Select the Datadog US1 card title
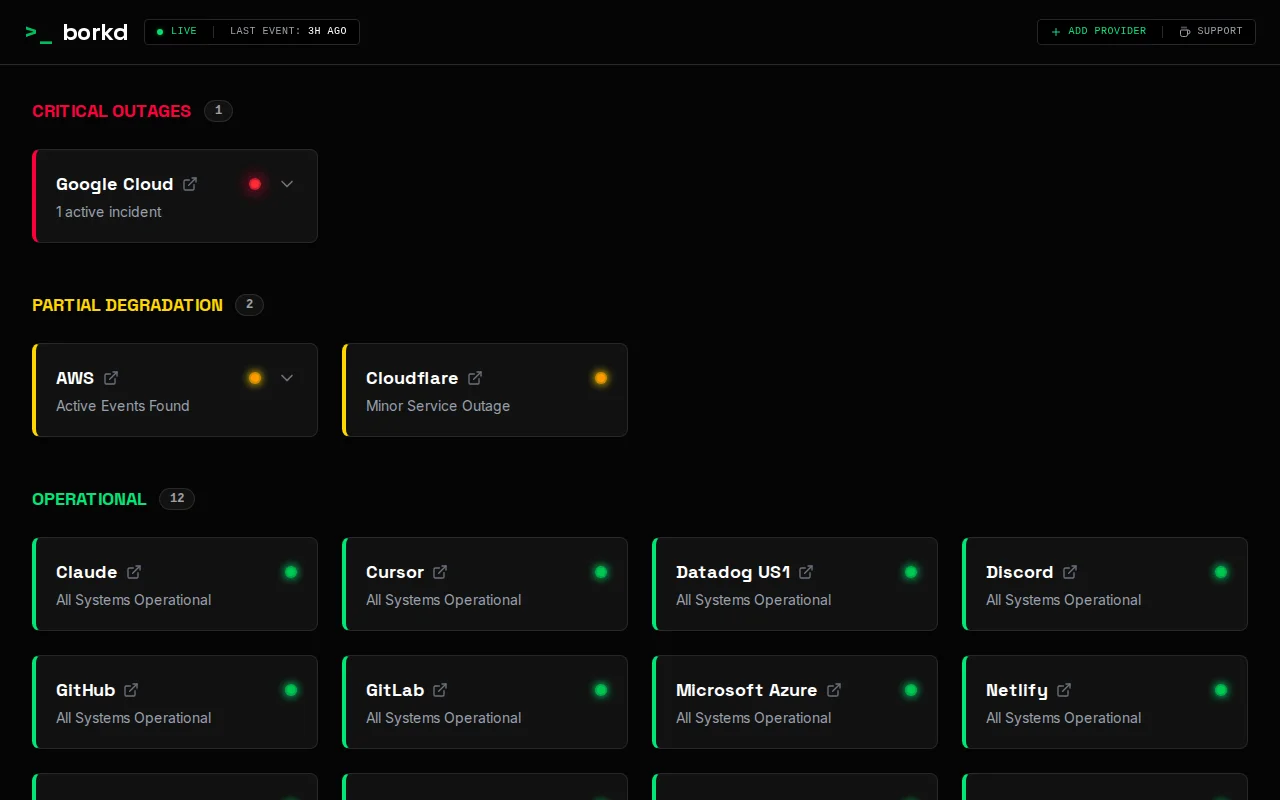This screenshot has height=800, width=1280. point(733,572)
